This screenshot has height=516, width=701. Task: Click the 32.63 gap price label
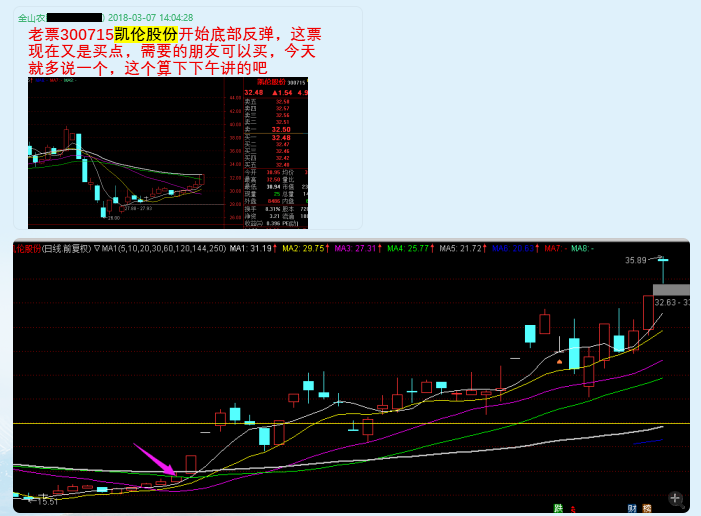(x=664, y=303)
